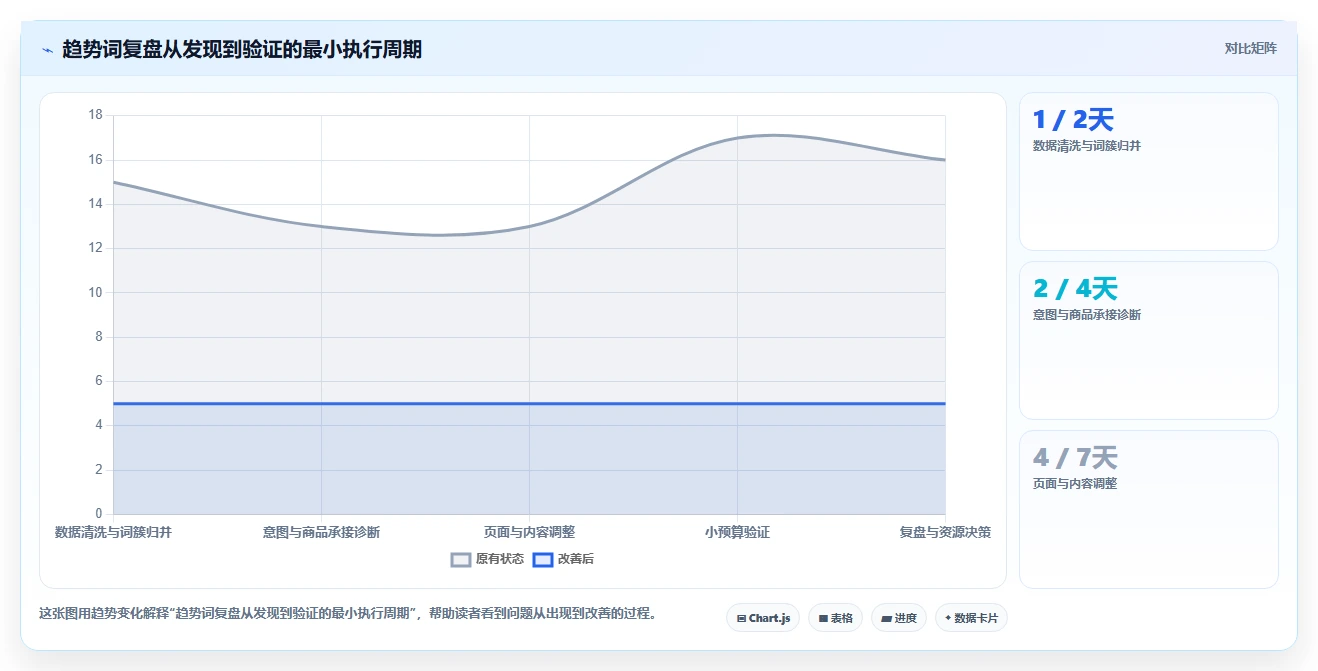Click the x-axis label 页面与内容调整
1318x671 pixels.
tap(529, 532)
